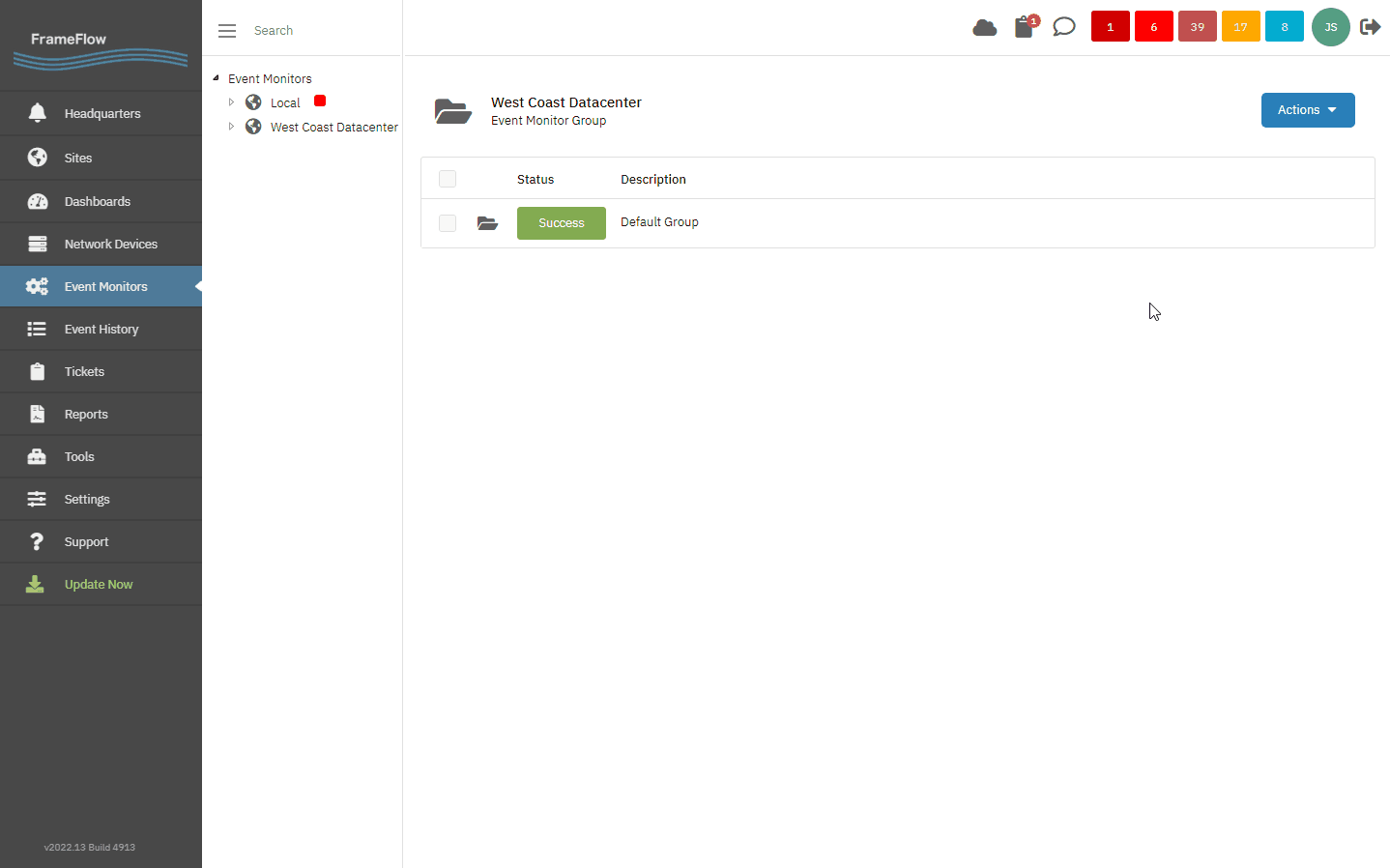Click the cloud status icon
This screenshot has height=868, width=1390.
(984, 27)
